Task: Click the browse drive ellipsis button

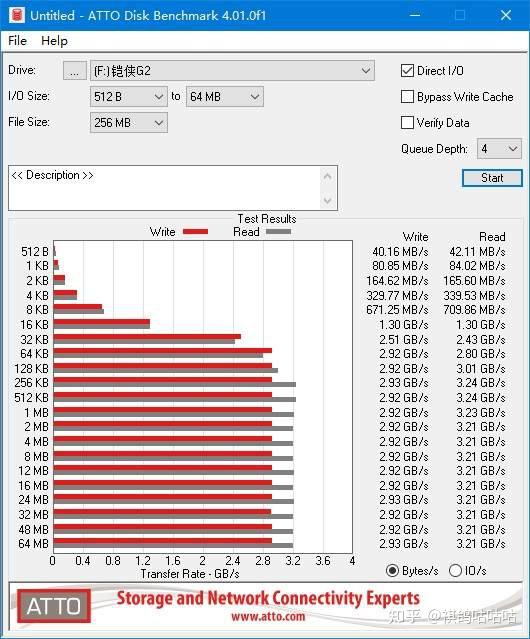Action: click(x=75, y=71)
